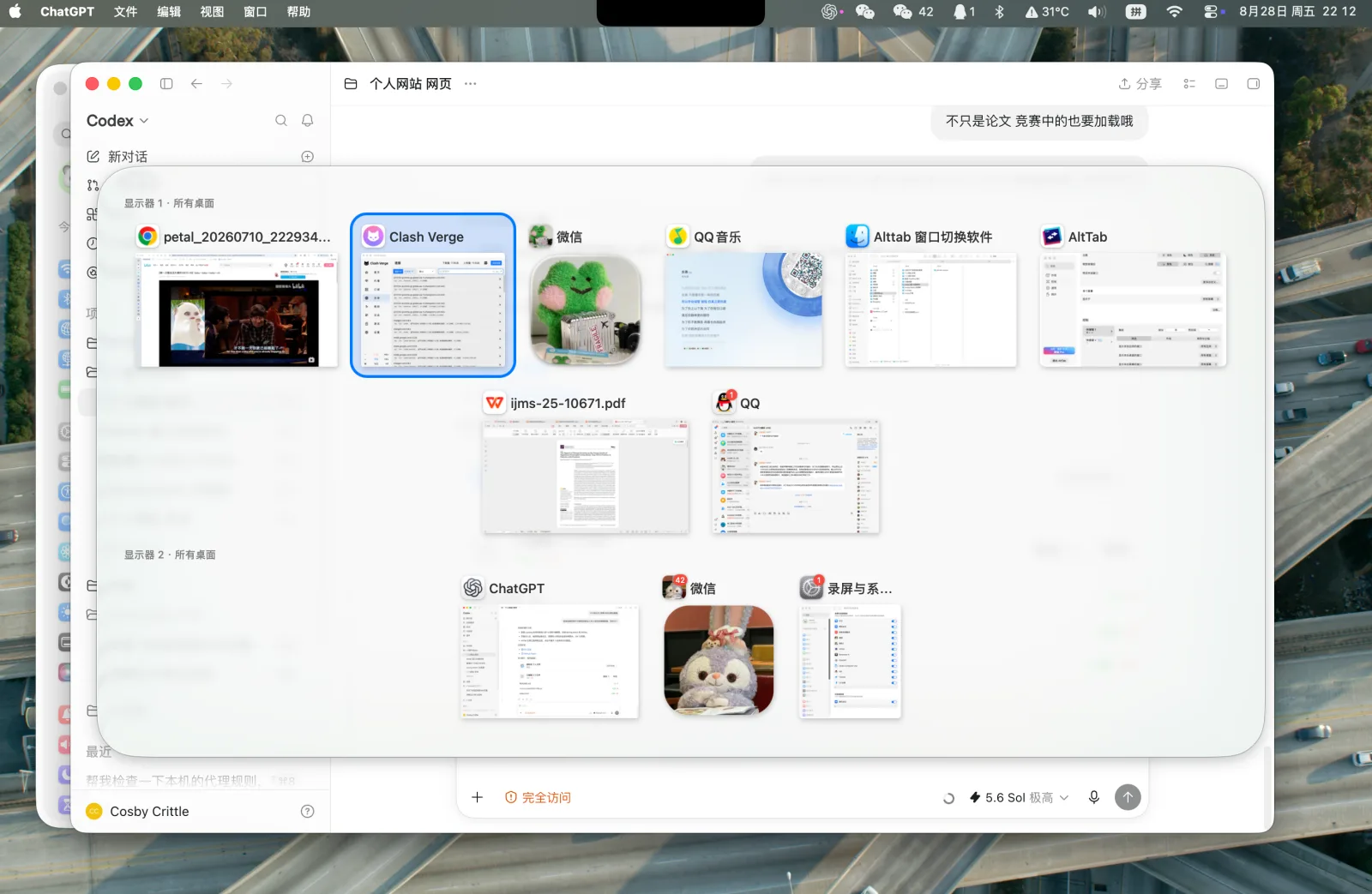
Task: Click the Wi-Fi icon in menu bar
Action: (1175, 12)
